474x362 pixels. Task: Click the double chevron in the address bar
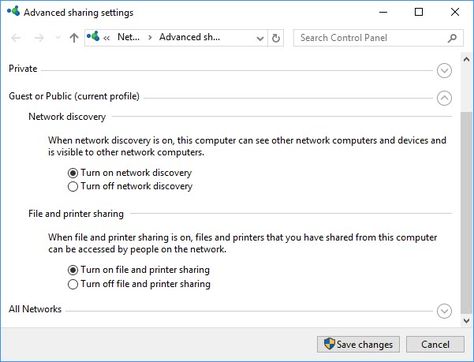click(x=107, y=38)
